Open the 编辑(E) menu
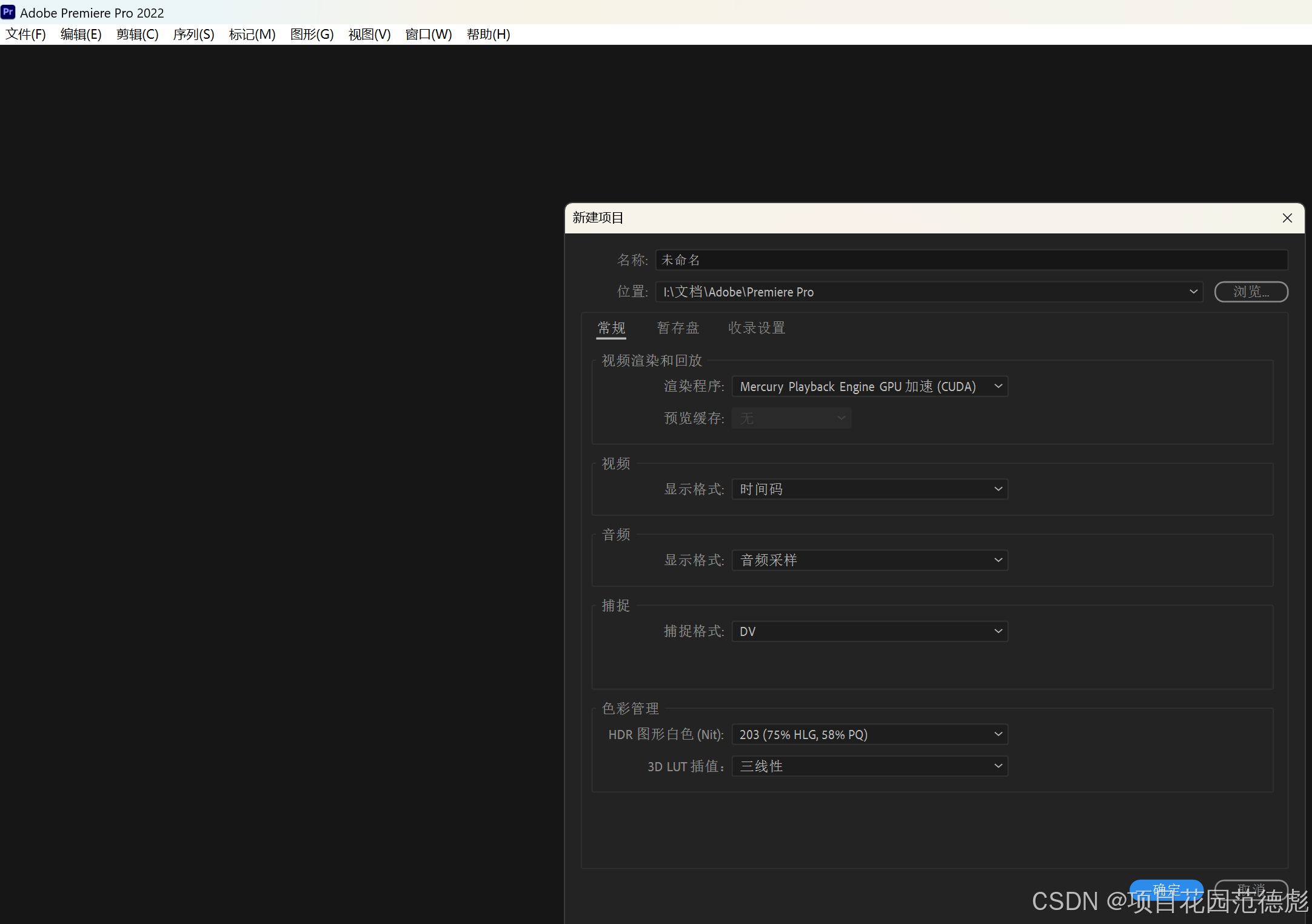Screen dimensions: 1312x924 pos(81,35)
